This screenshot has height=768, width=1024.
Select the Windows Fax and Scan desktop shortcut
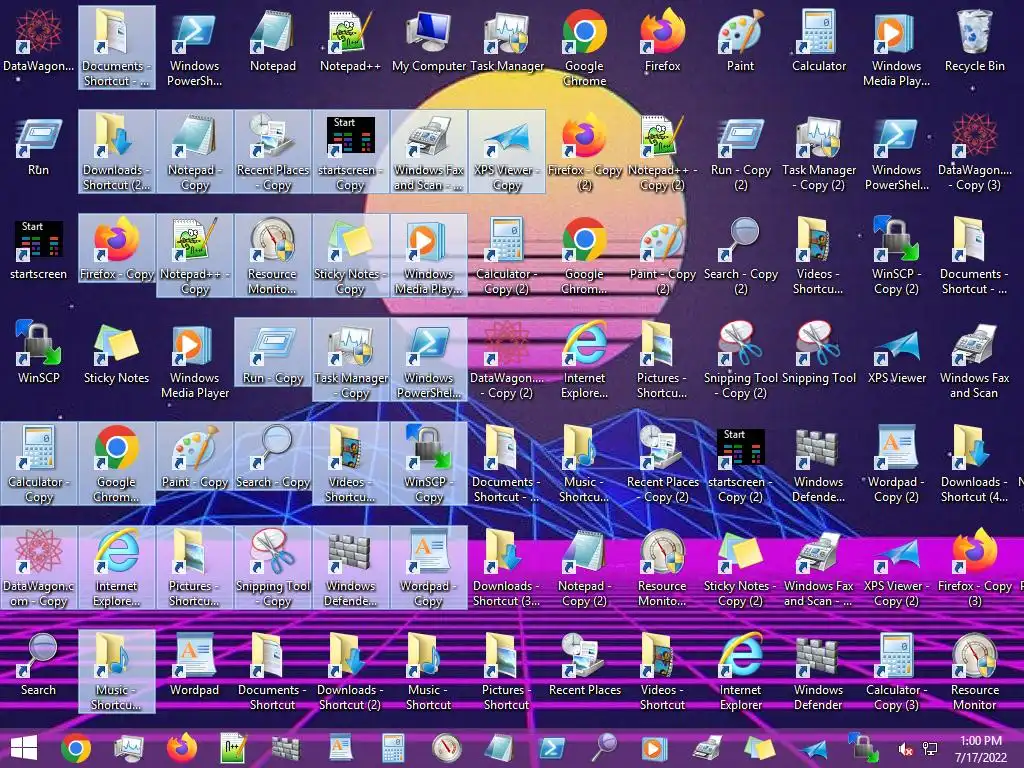coord(974,360)
